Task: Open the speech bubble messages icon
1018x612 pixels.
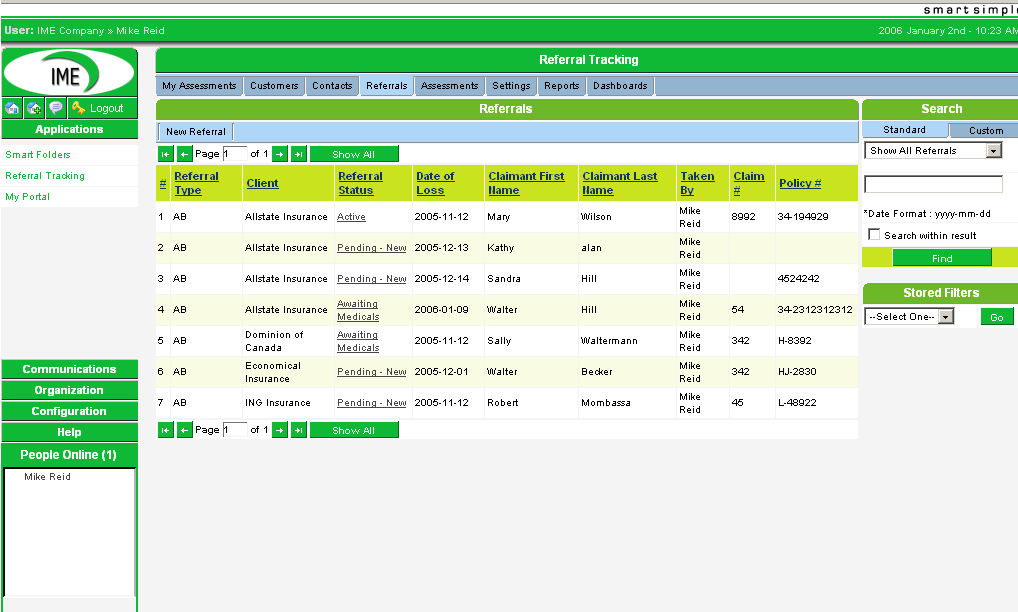Action: click(56, 108)
